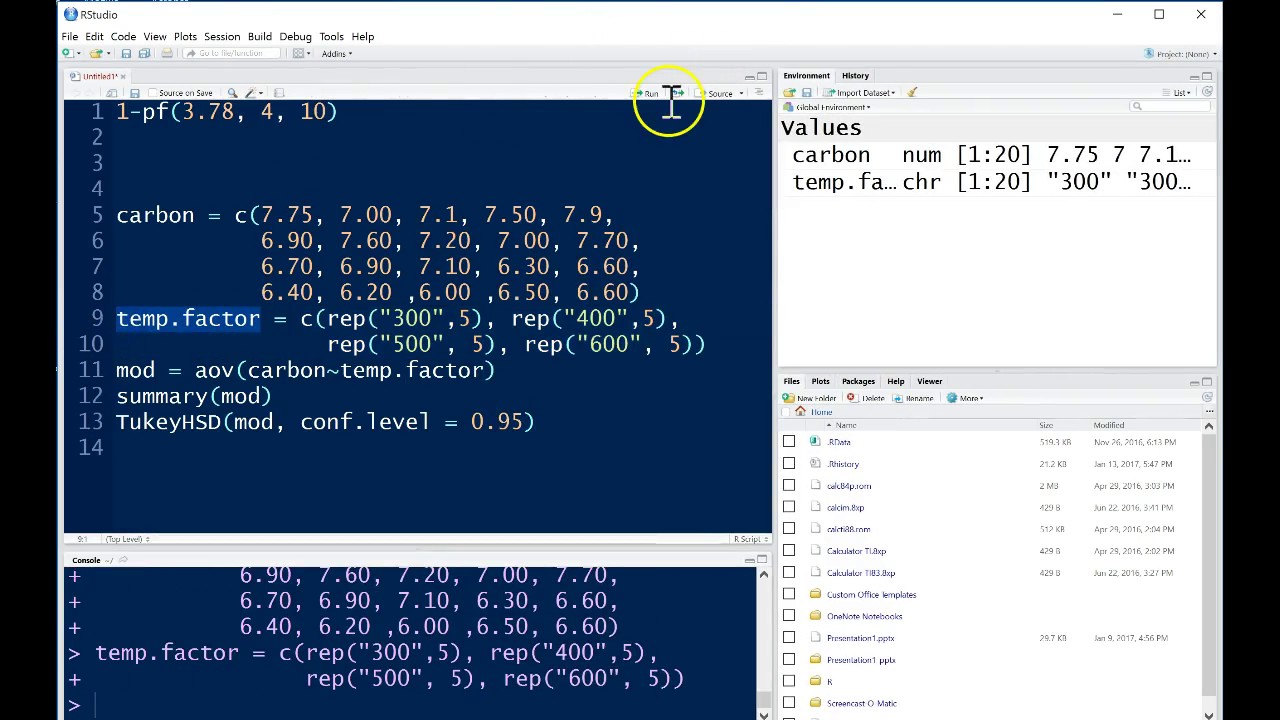Maximize the Environment pane
Image resolution: width=1280 pixels, height=720 pixels.
[x=1207, y=76]
